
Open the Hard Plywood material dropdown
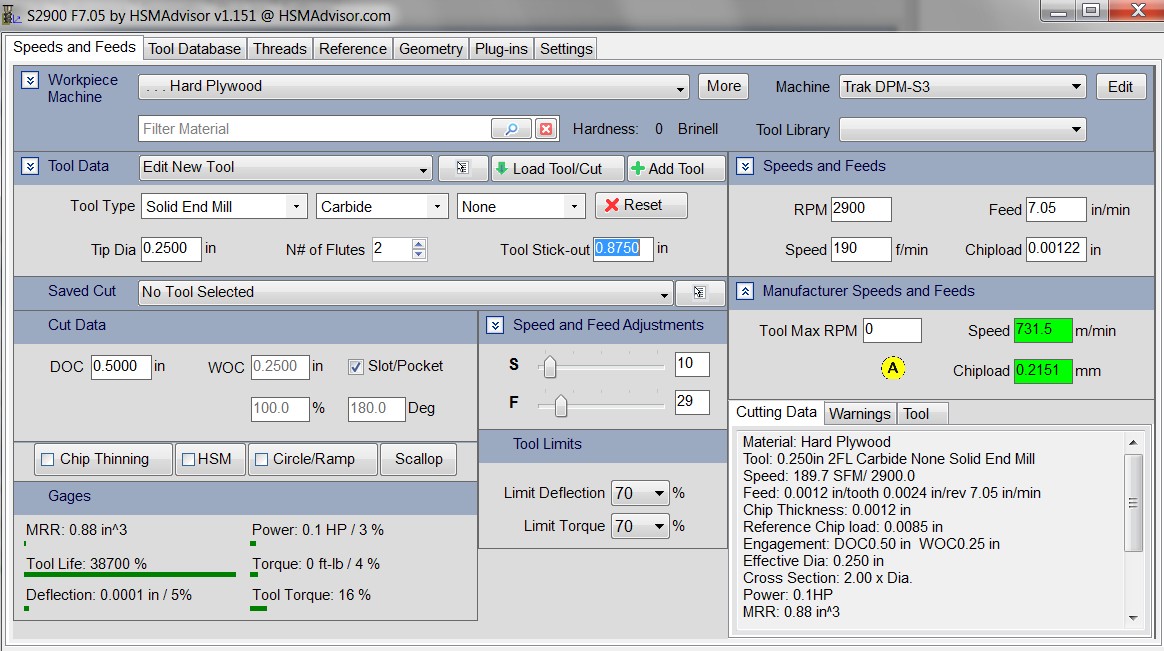pyautogui.click(x=413, y=87)
